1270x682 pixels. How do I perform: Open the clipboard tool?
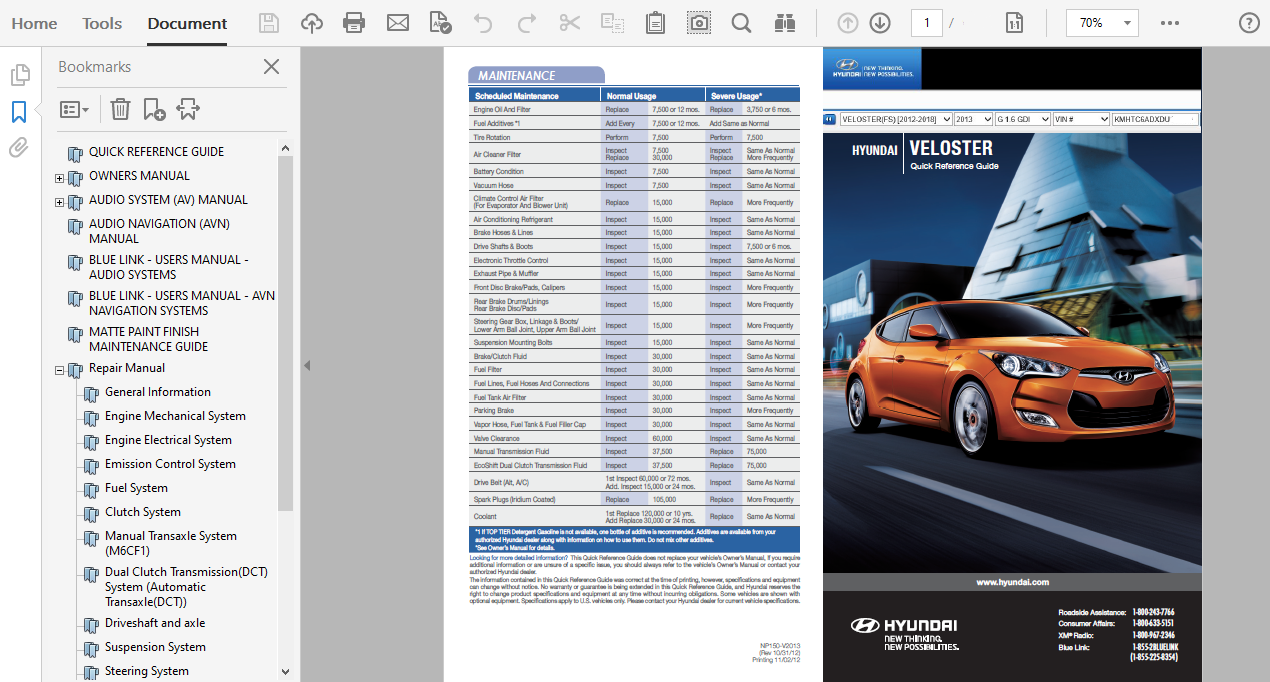655,21
